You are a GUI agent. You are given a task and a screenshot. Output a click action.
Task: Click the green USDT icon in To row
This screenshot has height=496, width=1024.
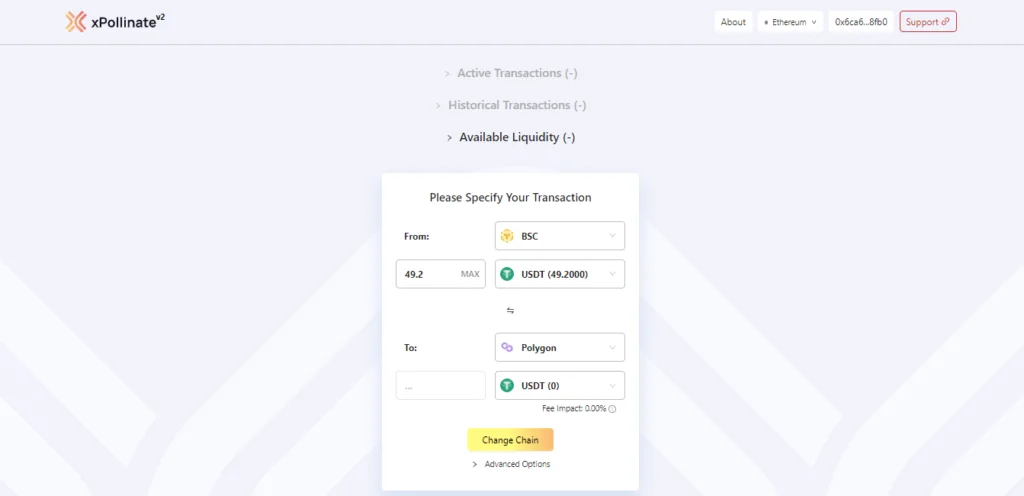[x=507, y=386]
